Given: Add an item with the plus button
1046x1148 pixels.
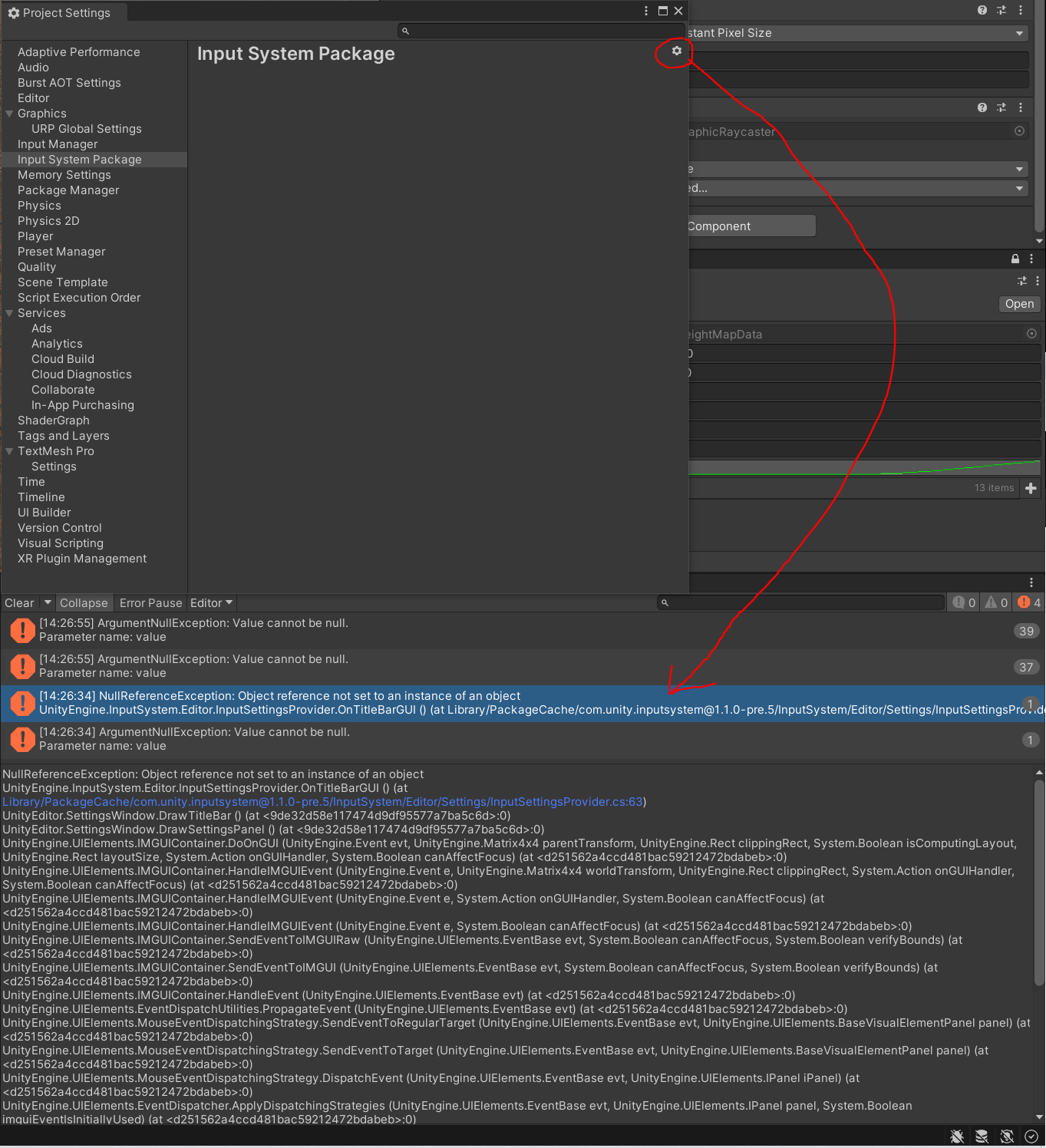Looking at the screenshot, I should point(1031,488).
